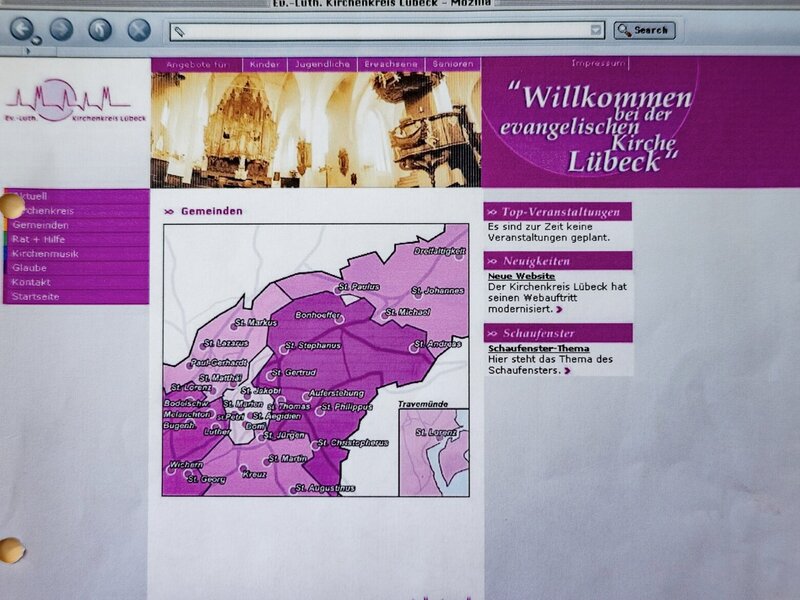
Task: Click the church logo in the header
Action: click(68, 102)
